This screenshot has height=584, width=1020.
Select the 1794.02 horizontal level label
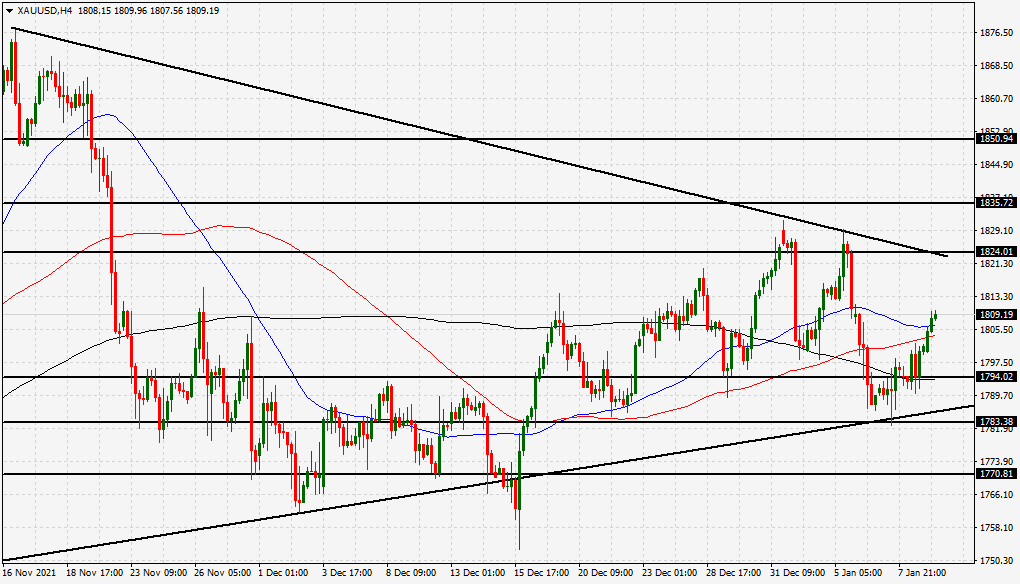[996, 377]
